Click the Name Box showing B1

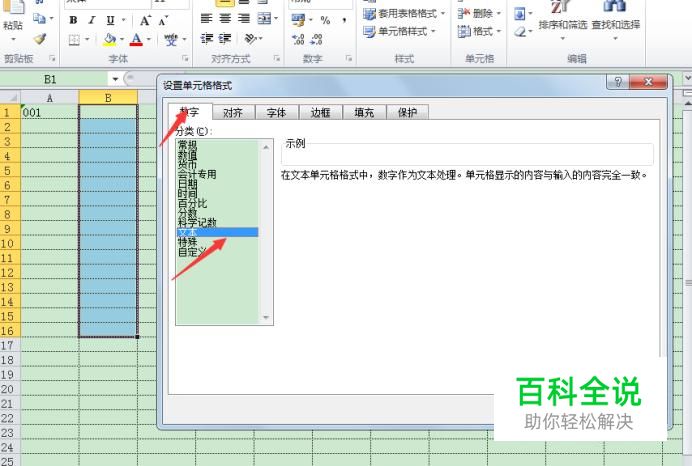pos(54,79)
